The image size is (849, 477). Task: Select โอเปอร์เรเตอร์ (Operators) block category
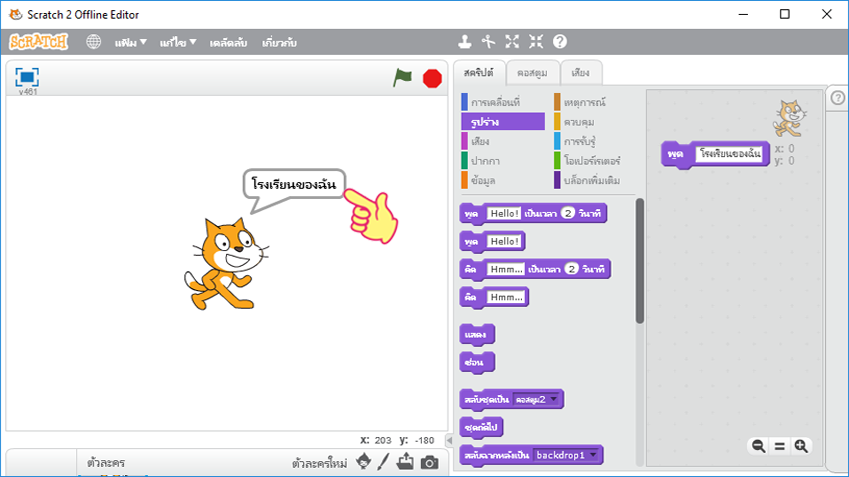[x=587, y=160]
